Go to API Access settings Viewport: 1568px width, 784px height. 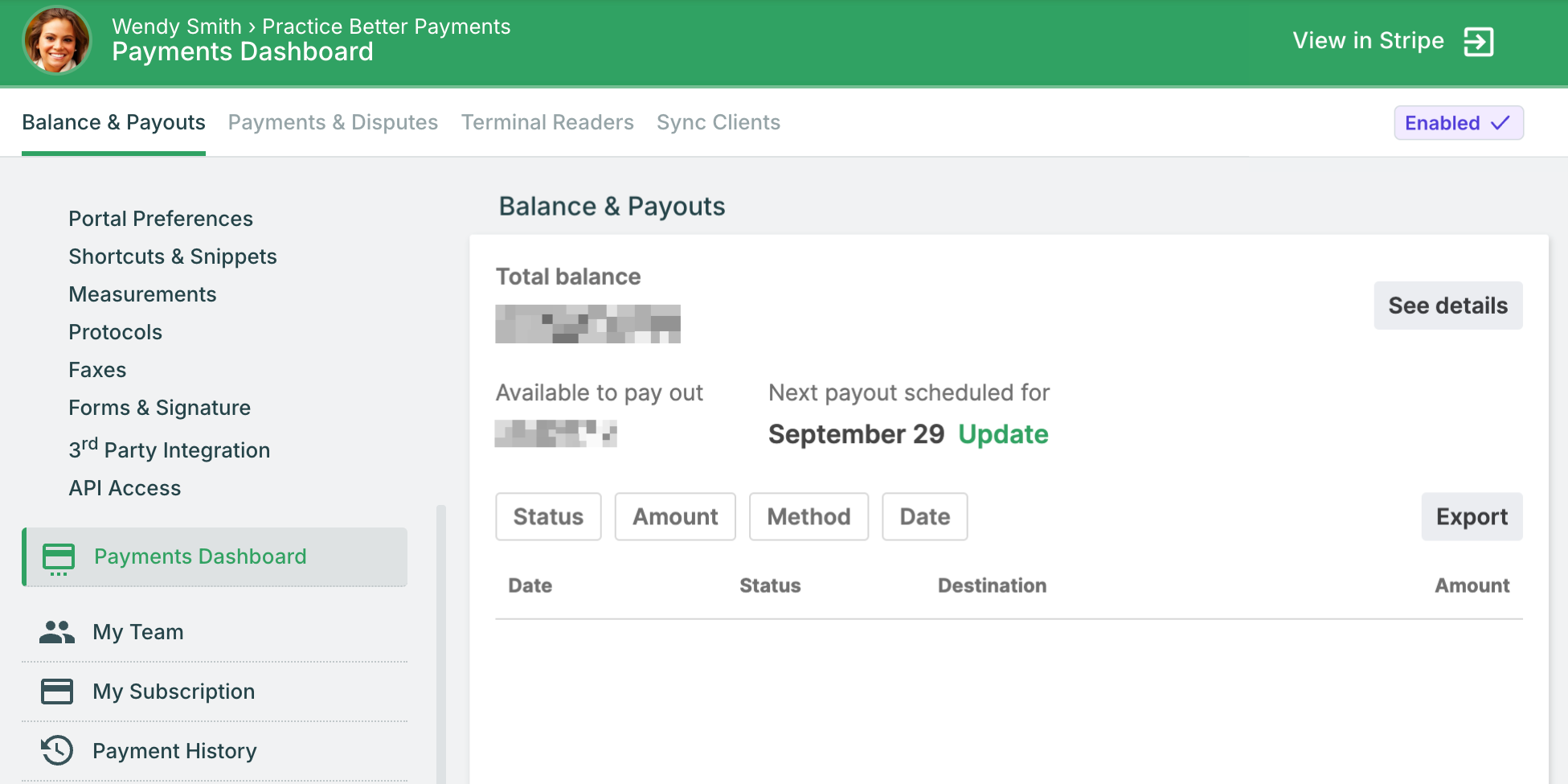[x=125, y=488]
